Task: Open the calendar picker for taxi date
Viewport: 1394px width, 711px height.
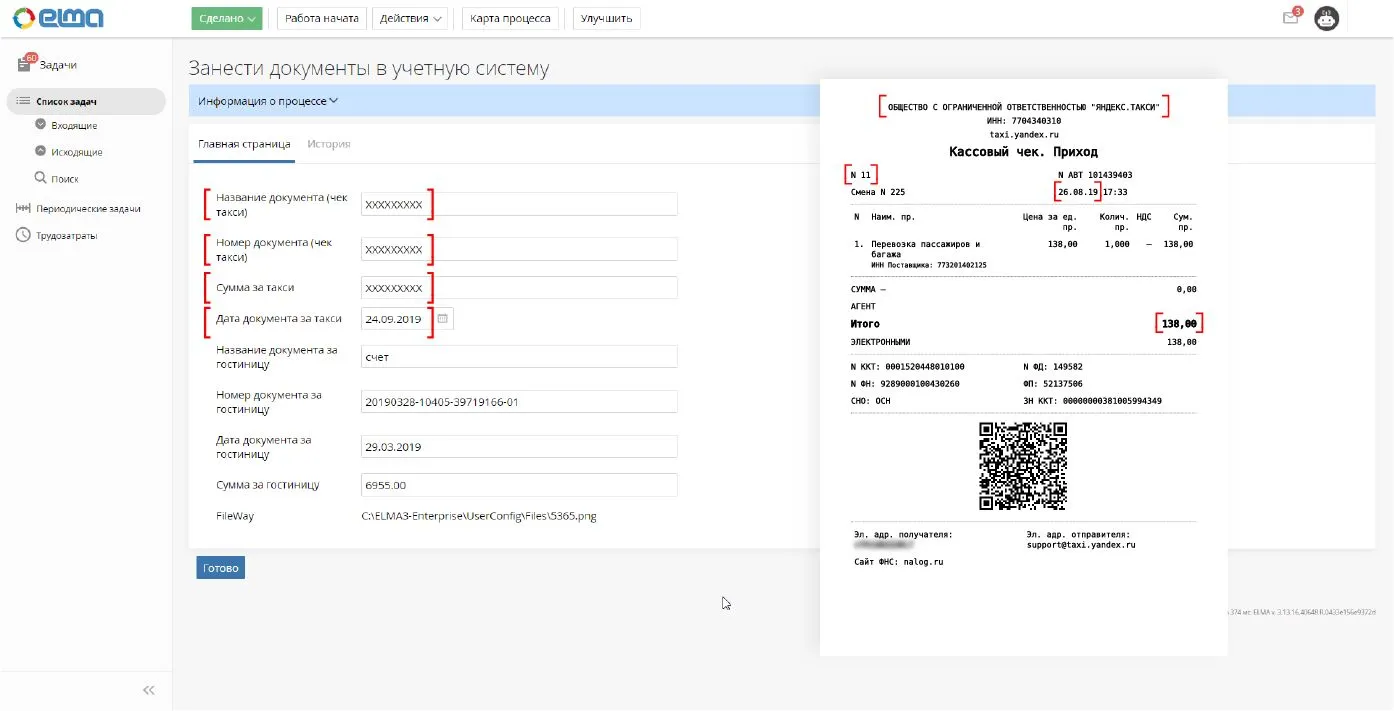Action: tap(443, 318)
